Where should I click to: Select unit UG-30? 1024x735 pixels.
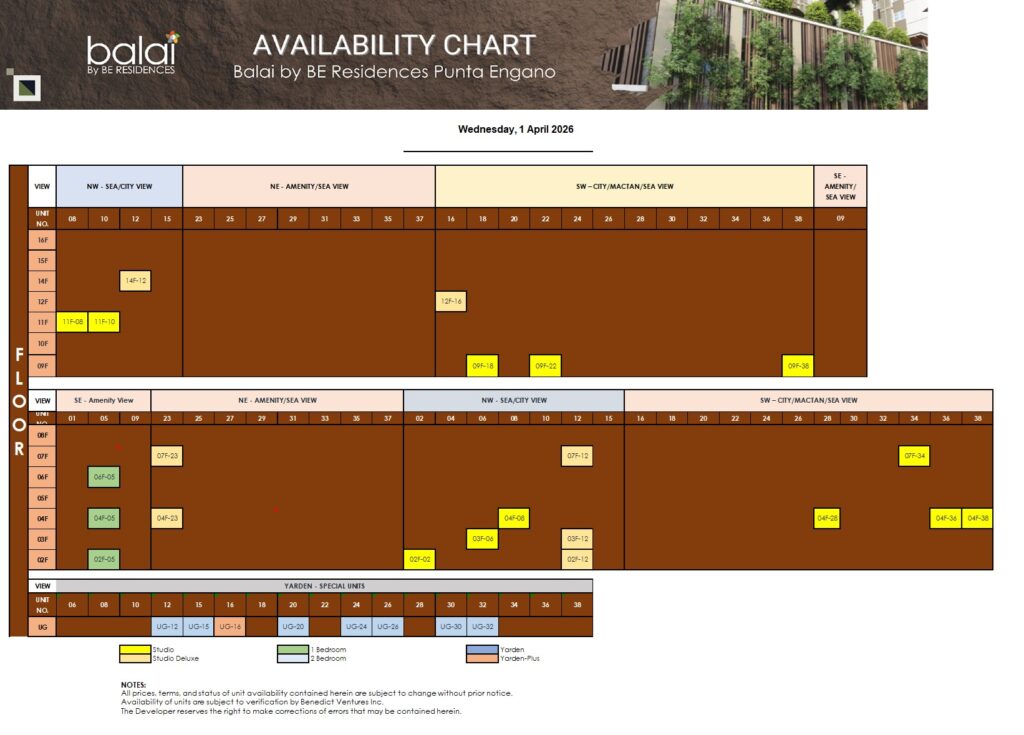pos(449,625)
